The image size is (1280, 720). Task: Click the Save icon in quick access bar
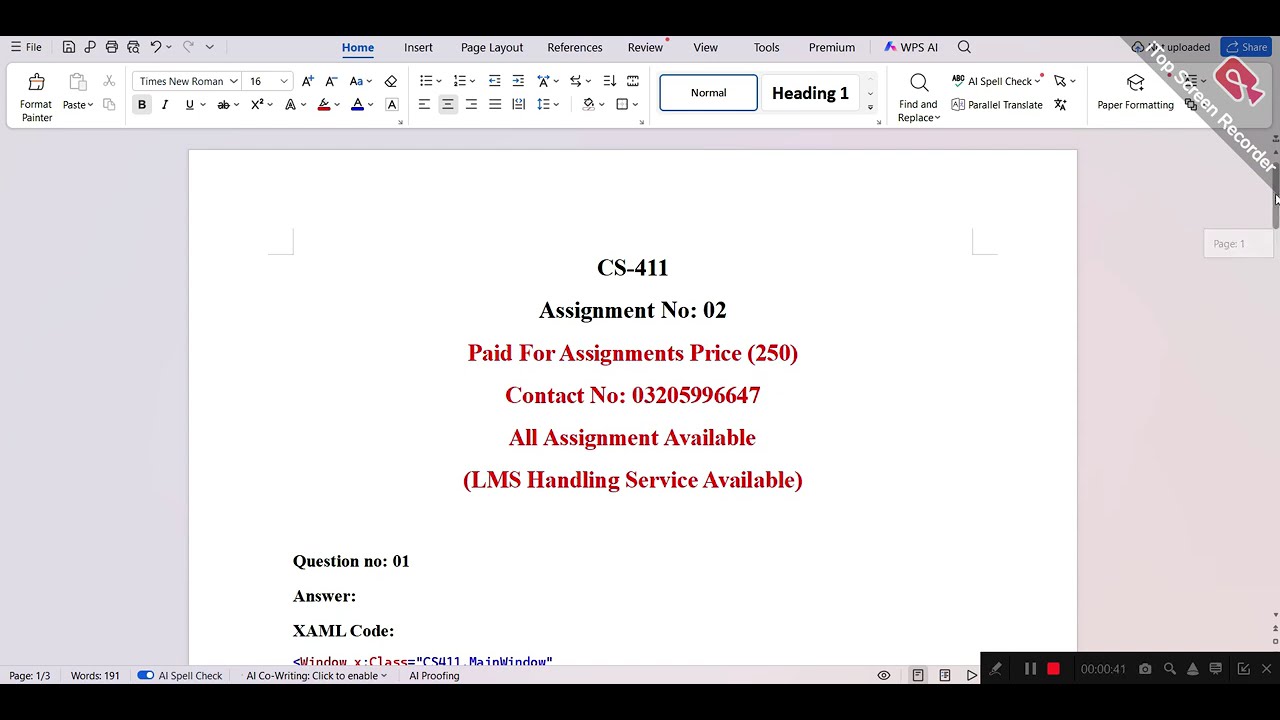click(x=68, y=47)
